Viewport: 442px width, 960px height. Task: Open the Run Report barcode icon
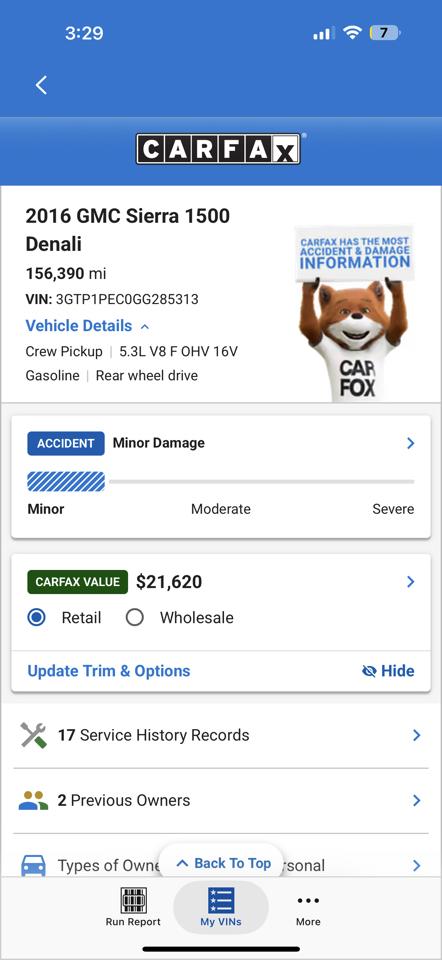pos(133,900)
